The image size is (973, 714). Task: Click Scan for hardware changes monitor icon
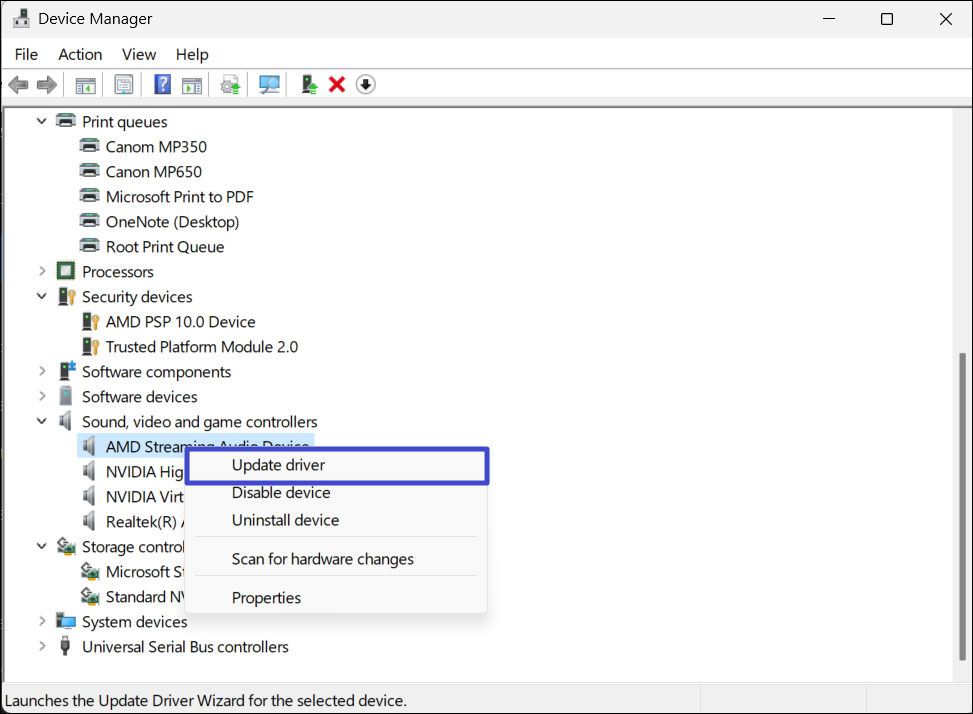point(269,85)
